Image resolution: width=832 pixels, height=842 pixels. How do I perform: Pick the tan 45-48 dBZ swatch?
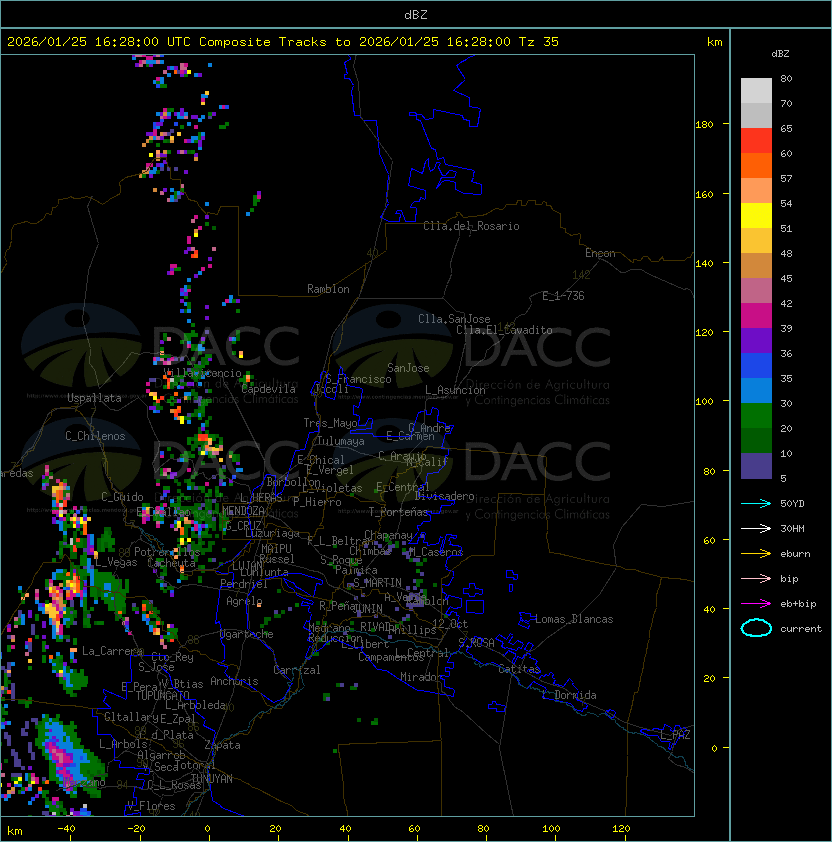tap(756, 265)
